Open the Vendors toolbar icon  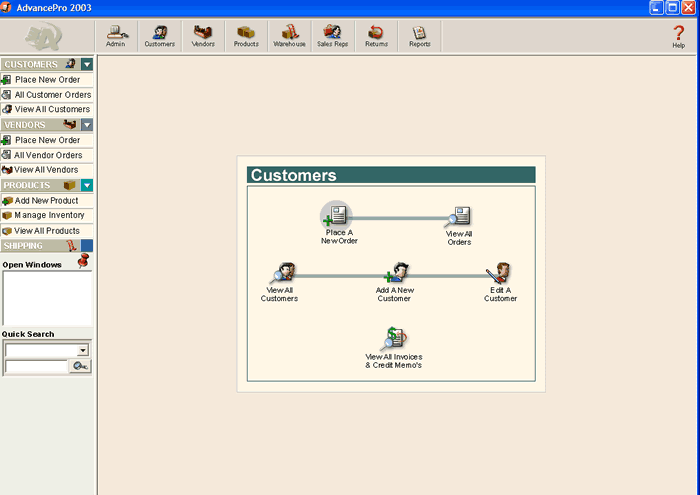point(203,36)
